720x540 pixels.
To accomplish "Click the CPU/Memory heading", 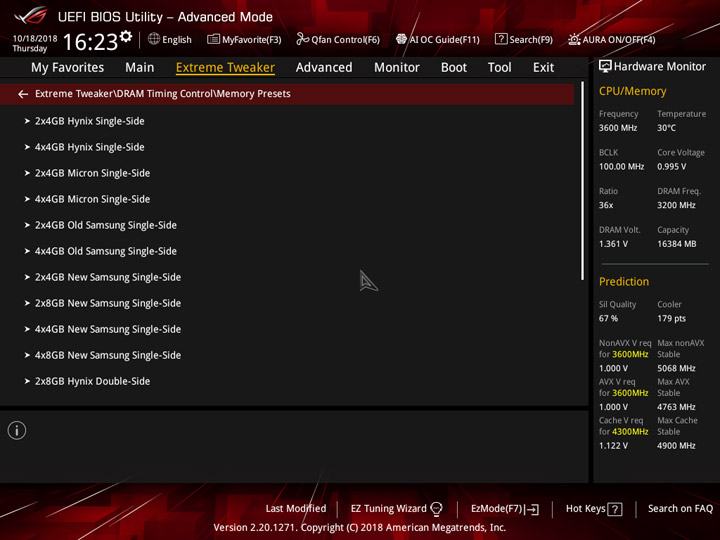I will (632, 91).
